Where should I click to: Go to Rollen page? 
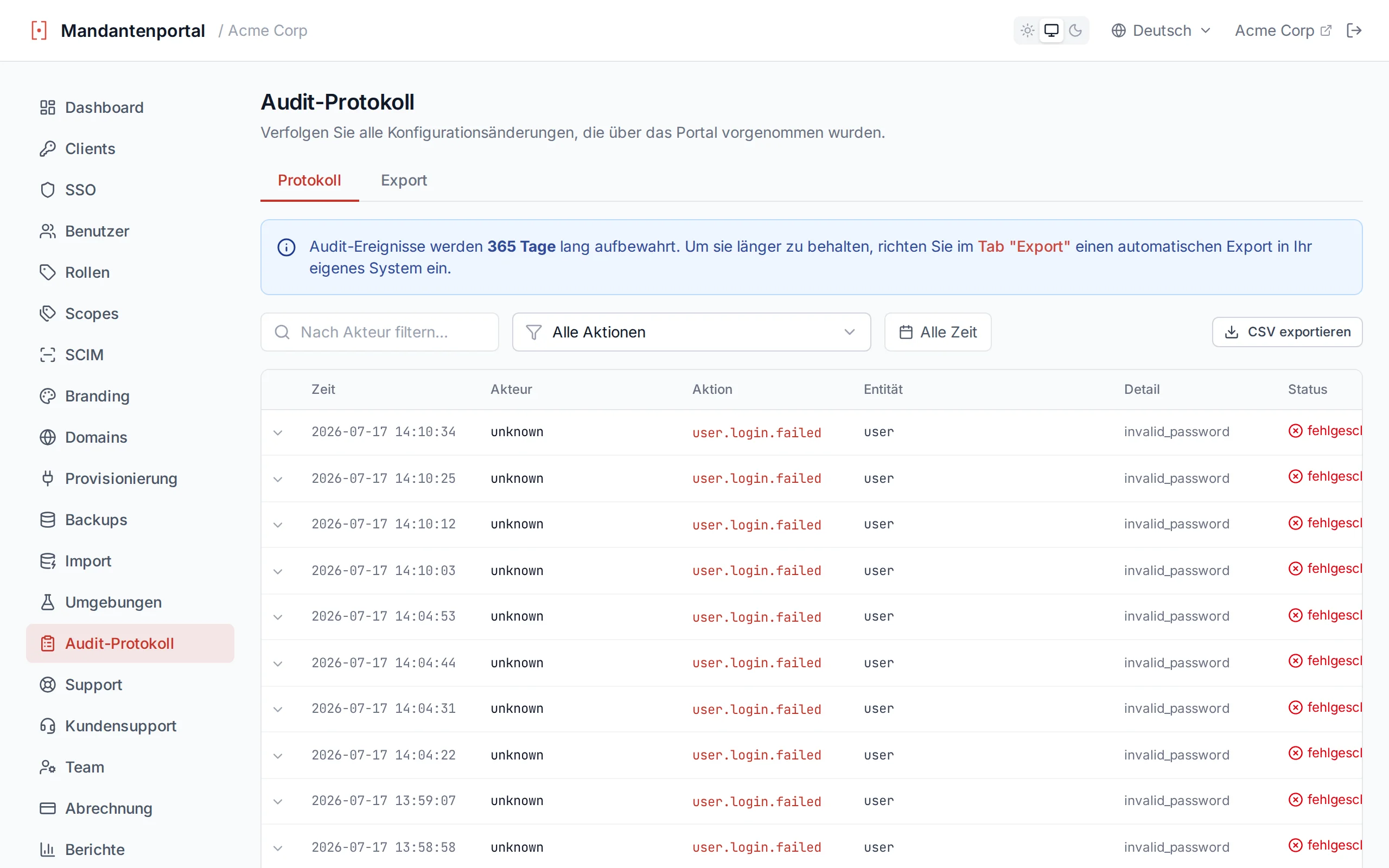coord(130,273)
